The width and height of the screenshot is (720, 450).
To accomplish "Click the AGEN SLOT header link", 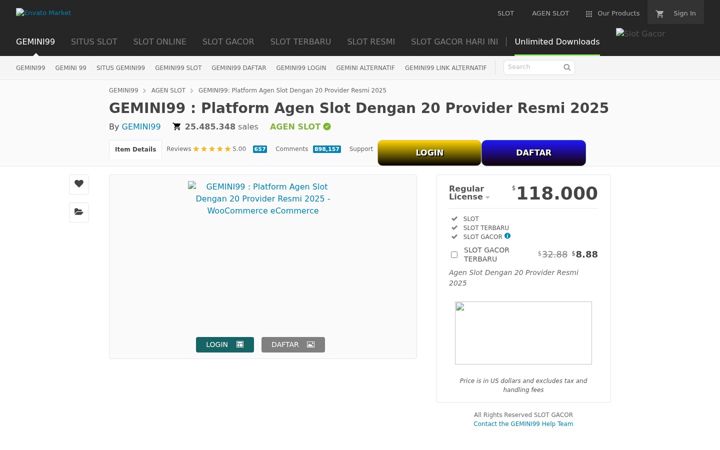I will pyautogui.click(x=550, y=14).
